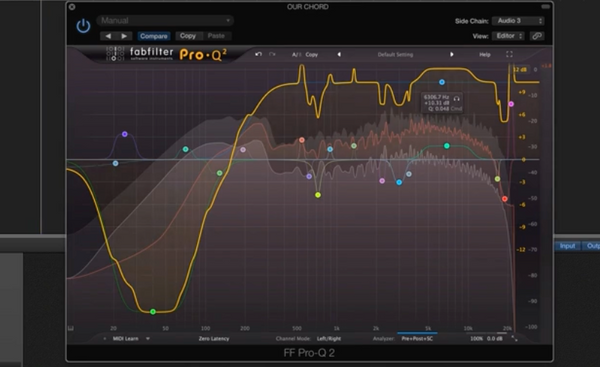Select the yellow-green notch node near 700 Hz

[318, 195]
